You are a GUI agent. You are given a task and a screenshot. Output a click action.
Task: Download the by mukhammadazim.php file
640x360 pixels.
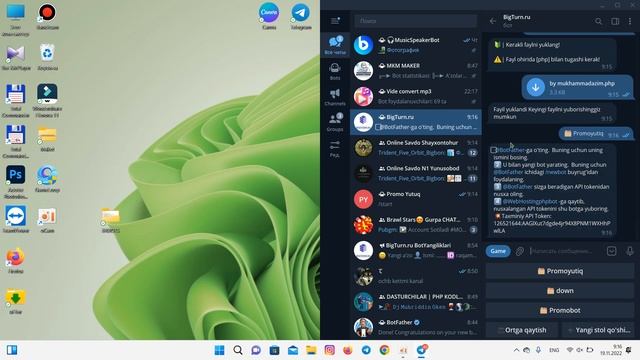[536, 87]
